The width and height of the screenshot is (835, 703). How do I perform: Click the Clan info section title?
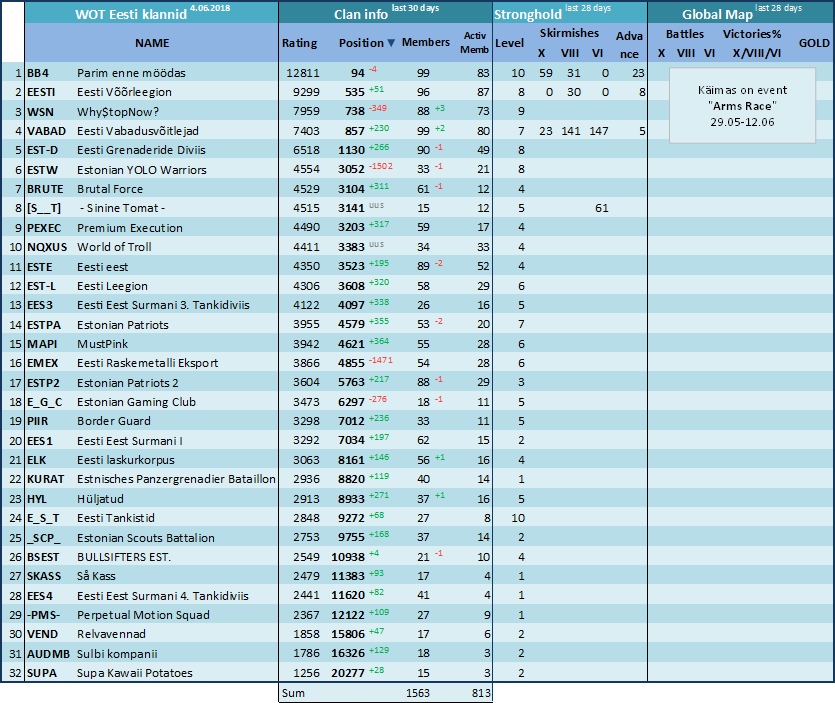click(x=361, y=14)
